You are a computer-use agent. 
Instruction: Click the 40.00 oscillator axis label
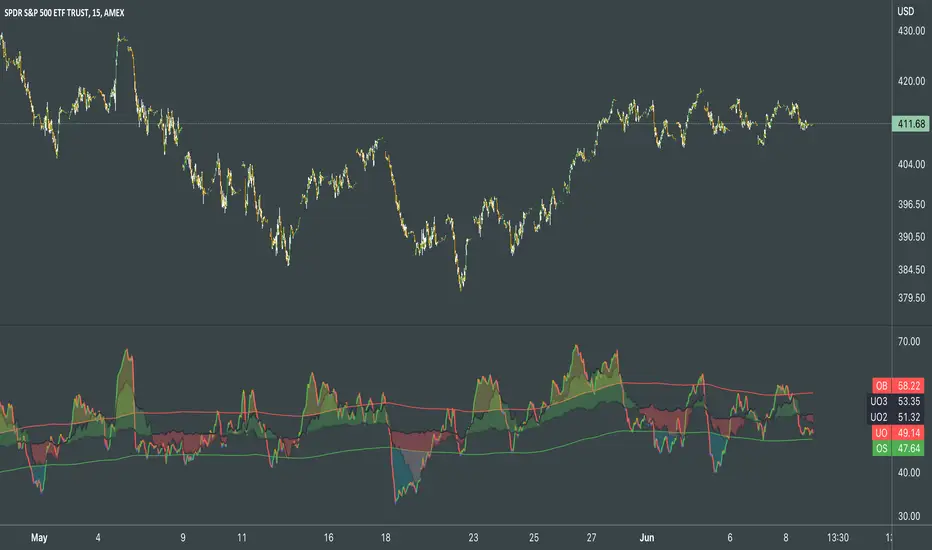click(909, 473)
